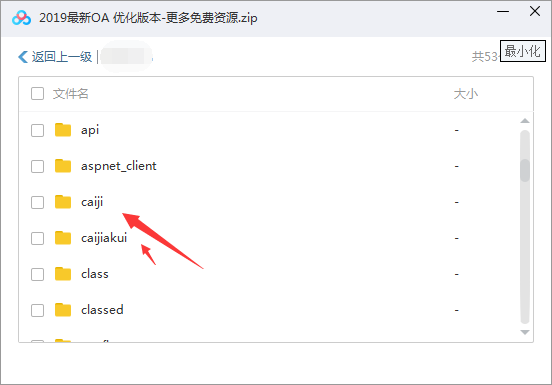This screenshot has height=385, width=552.
Task: Sort by the 文件名 column header
Action: pos(70,94)
